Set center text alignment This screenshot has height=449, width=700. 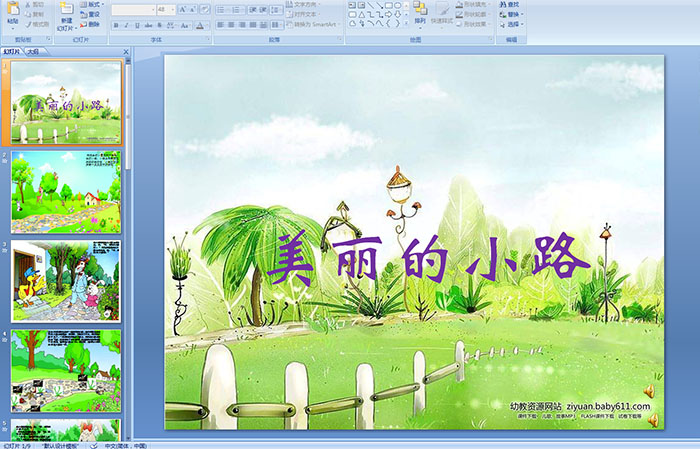click(x=231, y=25)
